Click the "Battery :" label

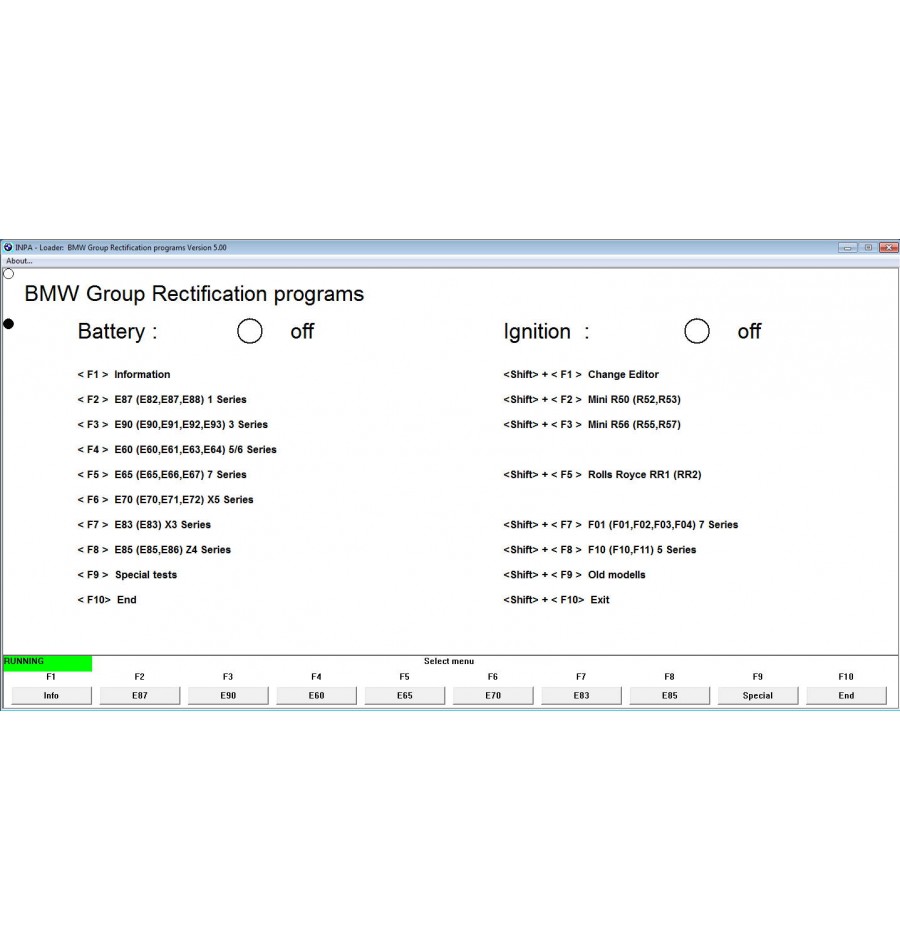pos(118,332)
